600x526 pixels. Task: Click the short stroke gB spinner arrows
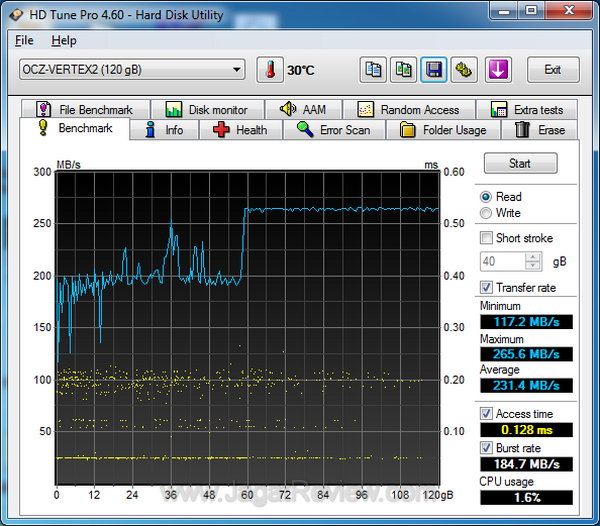(533, 262)
